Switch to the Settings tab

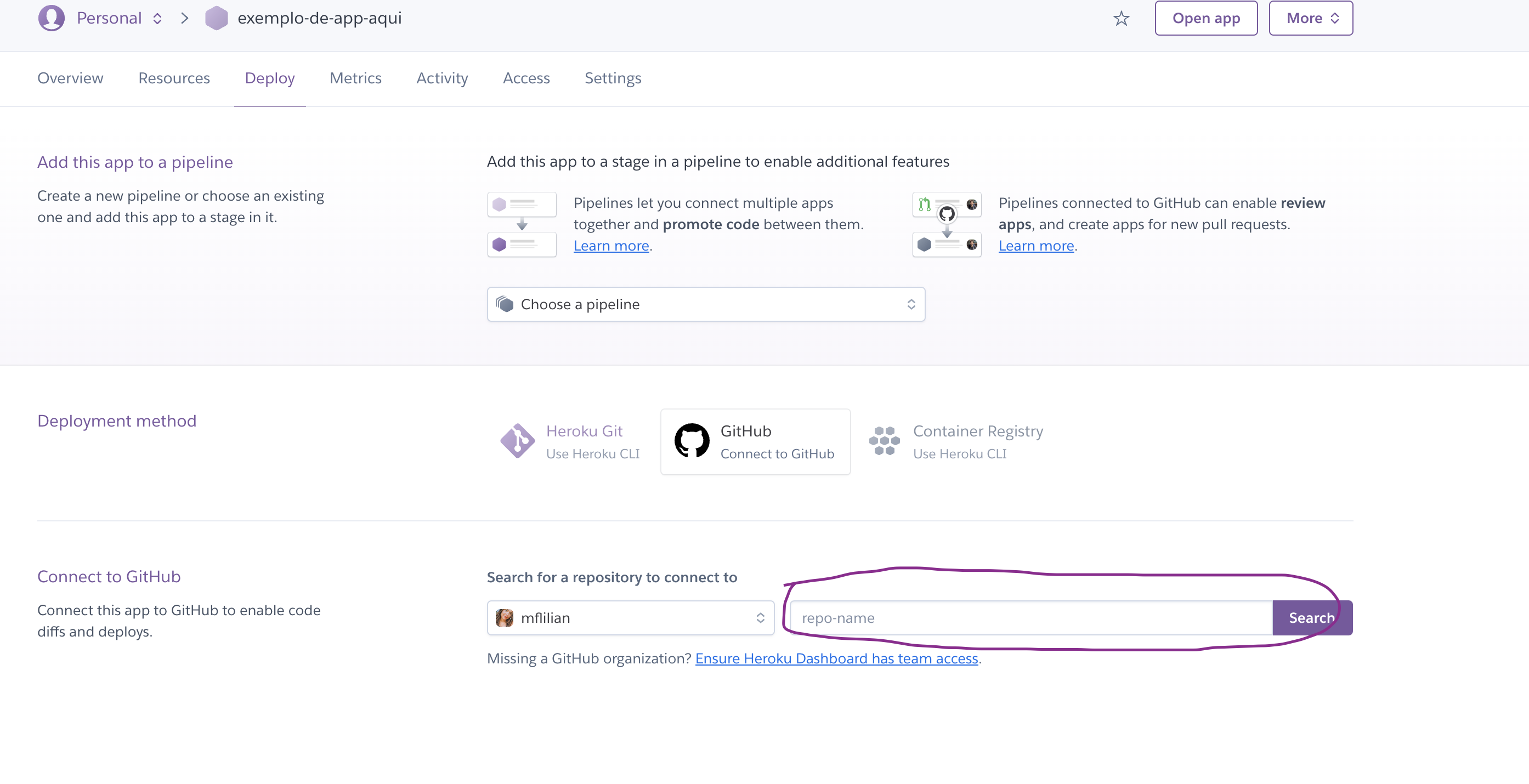tap(613, 78)
